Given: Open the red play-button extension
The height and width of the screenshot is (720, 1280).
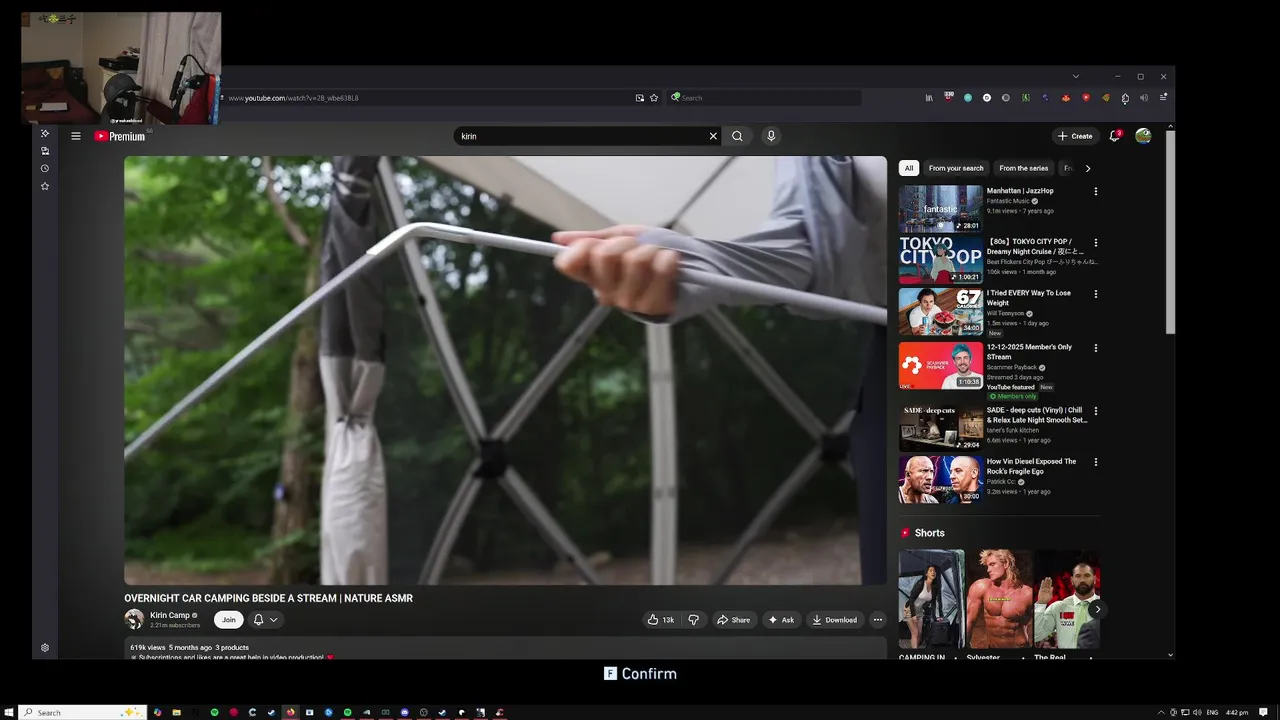Looking at the screenshot, I should coord(1086,98).
